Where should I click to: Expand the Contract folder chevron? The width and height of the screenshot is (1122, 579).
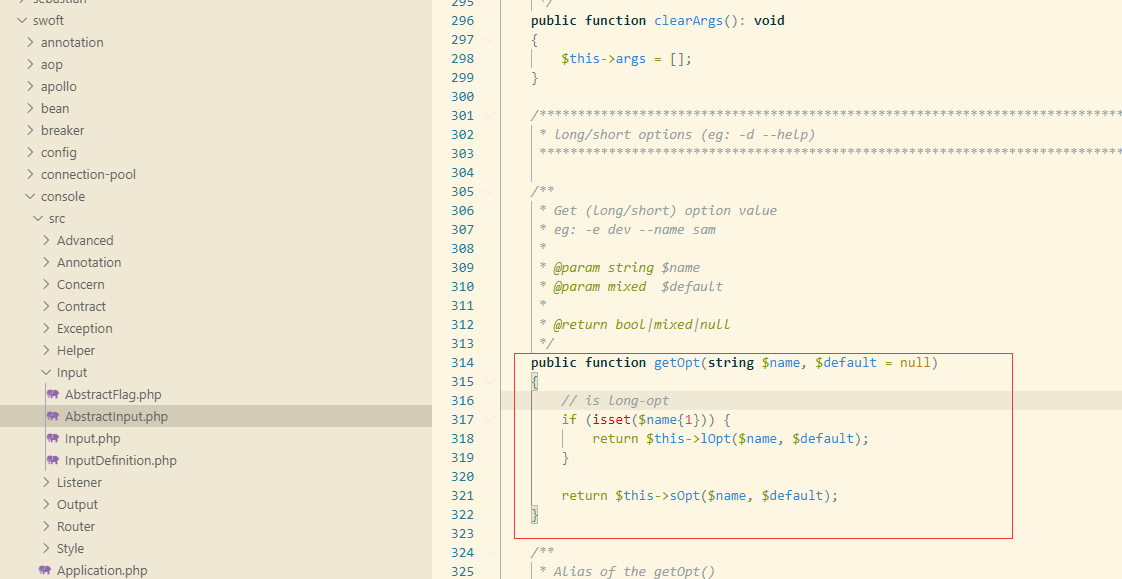[47, 306]
